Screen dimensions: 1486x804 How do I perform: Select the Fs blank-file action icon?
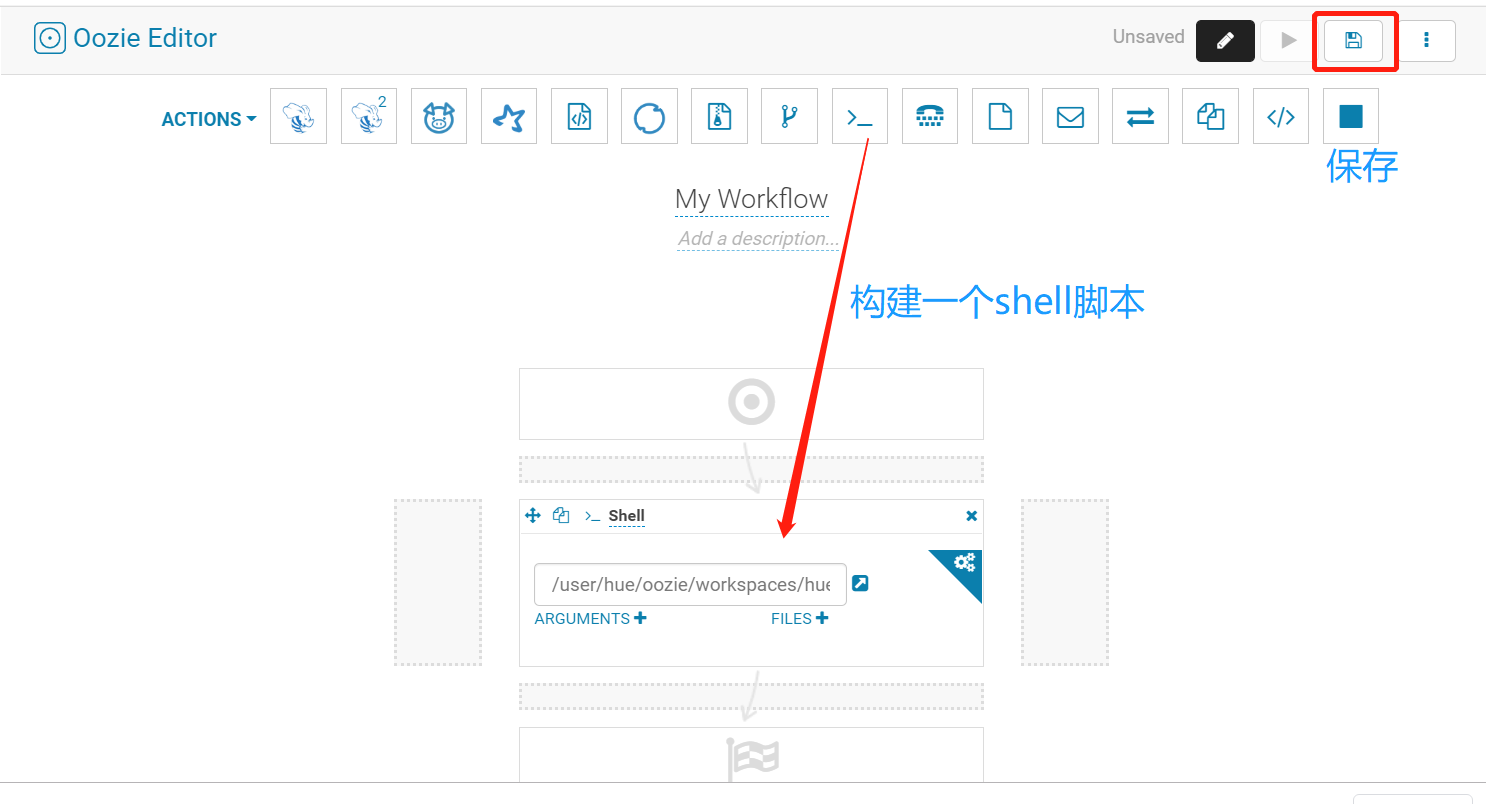point(1000,116)
